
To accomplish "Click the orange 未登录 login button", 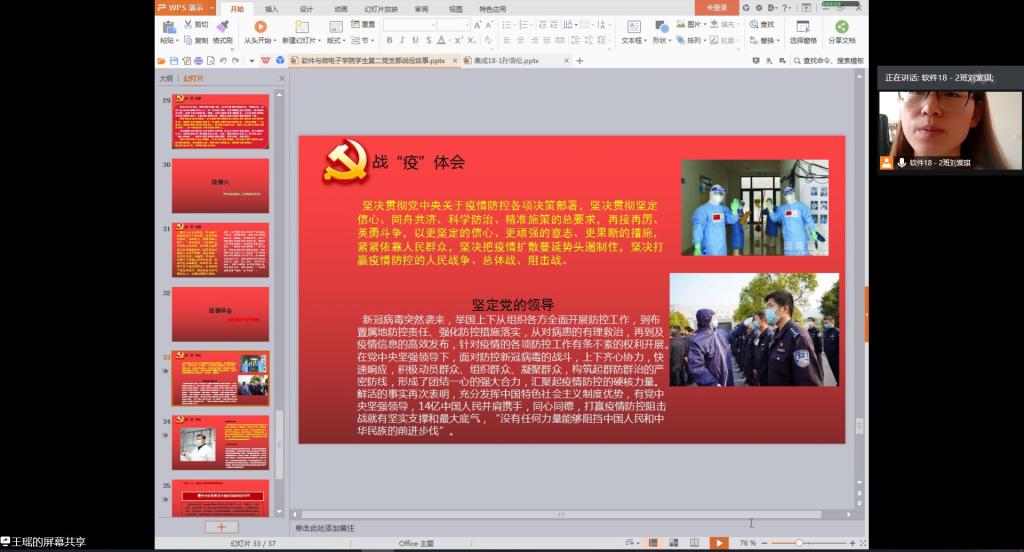I will tap(717, 8).
